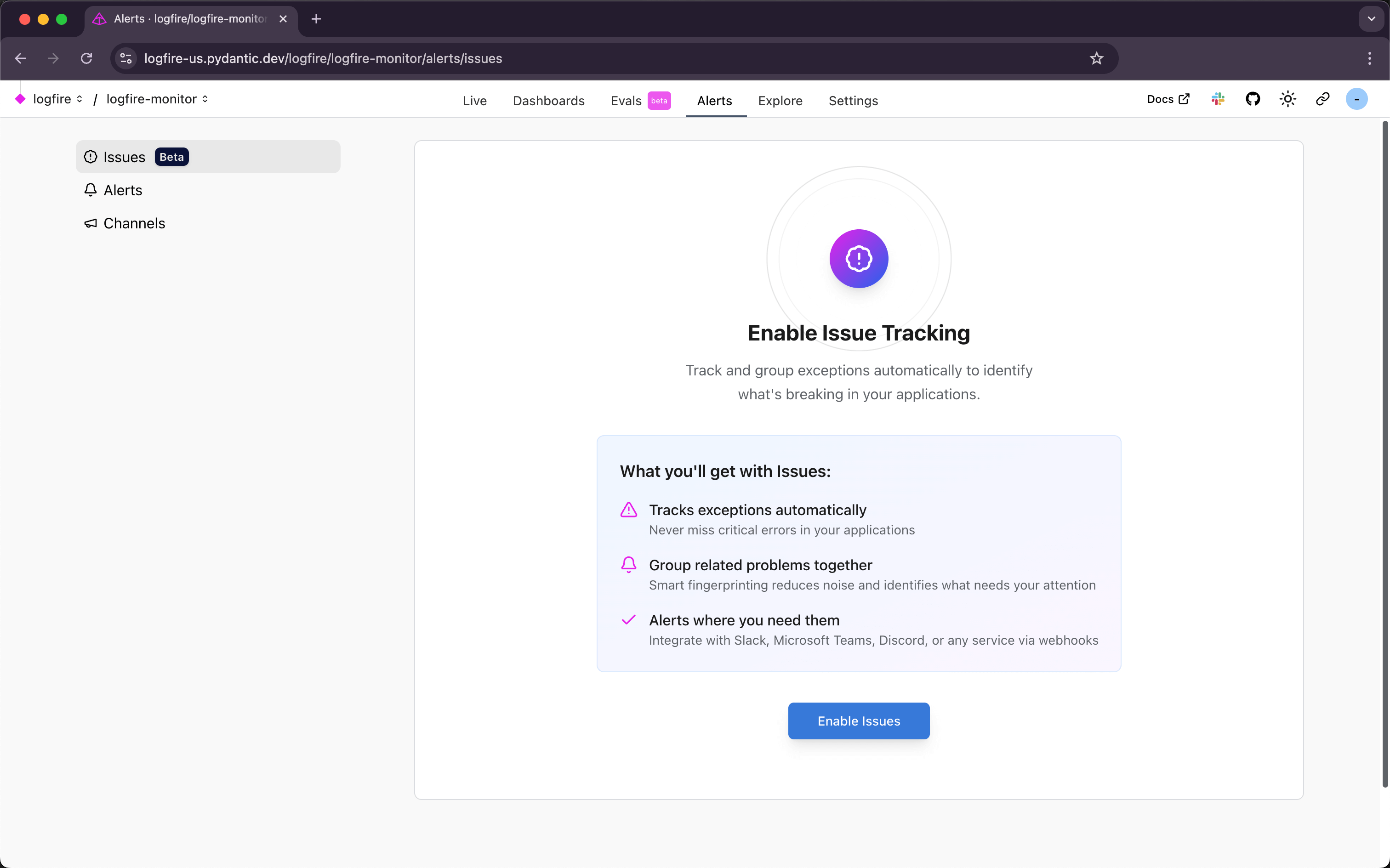Screen dimensions: 1390x868
Task: Bookmark this page with the star
Action: pos(1095,58)
